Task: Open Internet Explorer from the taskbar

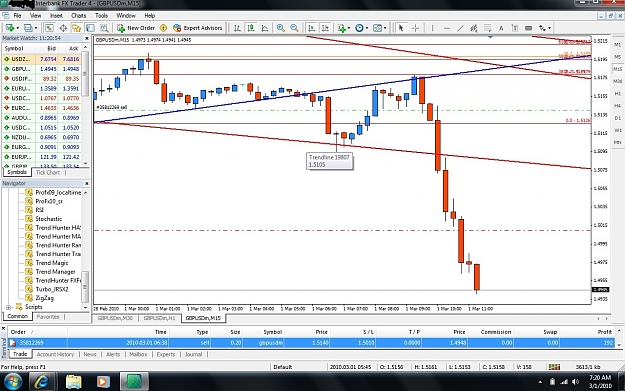Action: coord(42,381)
